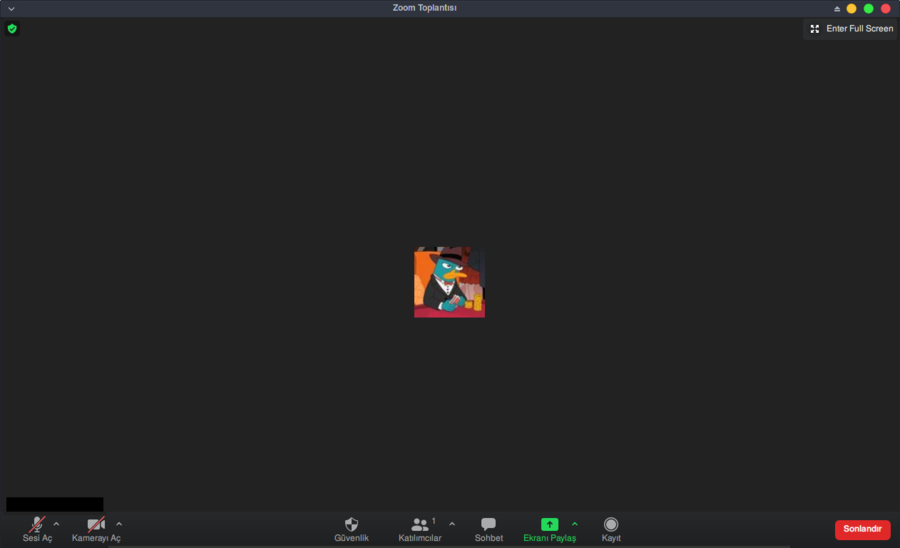Viewport: 900px width, 548px height.
Task: Click Enter Full Screen button
Action: click(851, 29)
